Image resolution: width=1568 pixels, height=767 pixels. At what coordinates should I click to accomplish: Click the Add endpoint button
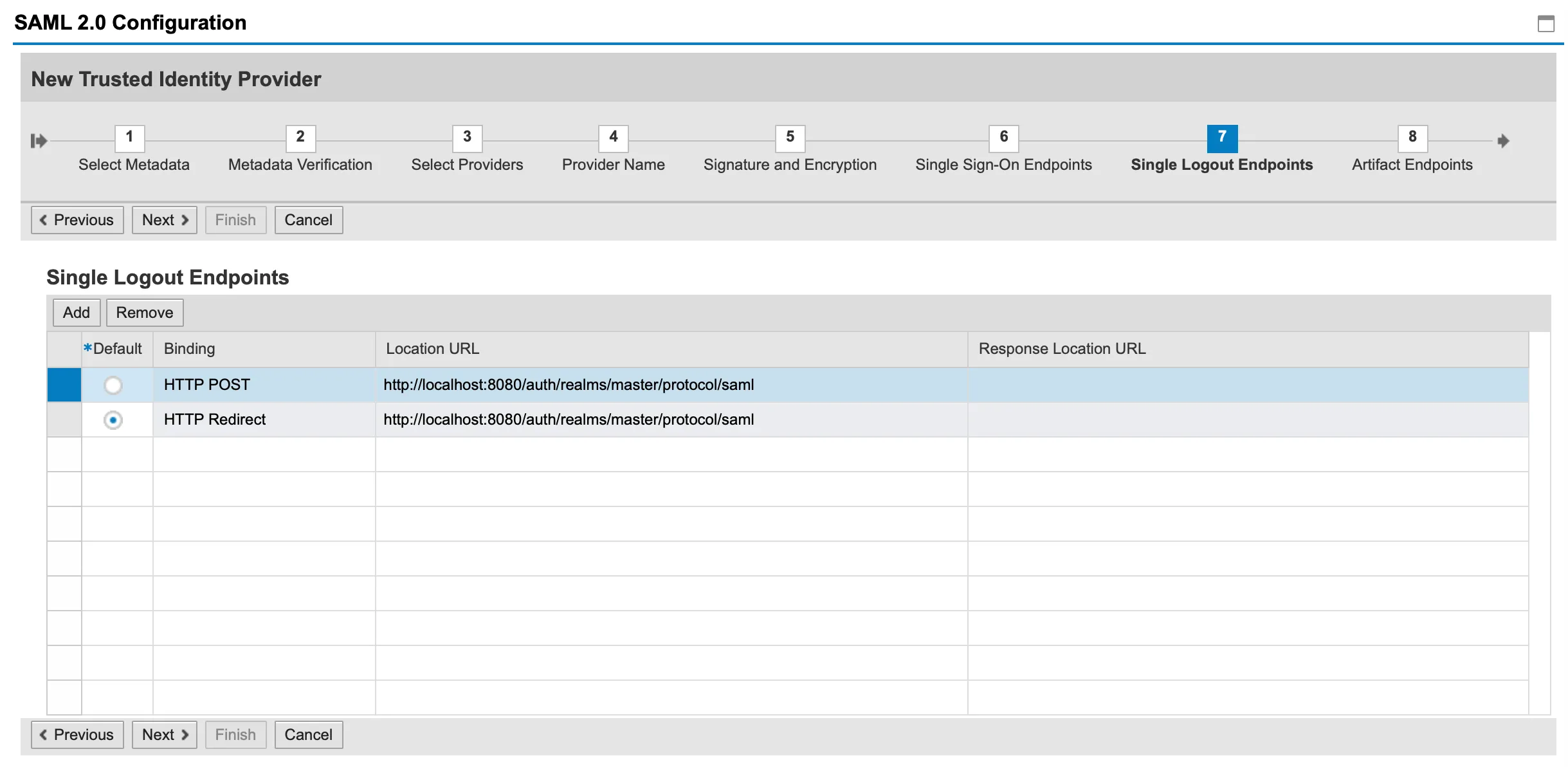click(x=76, y=313)
